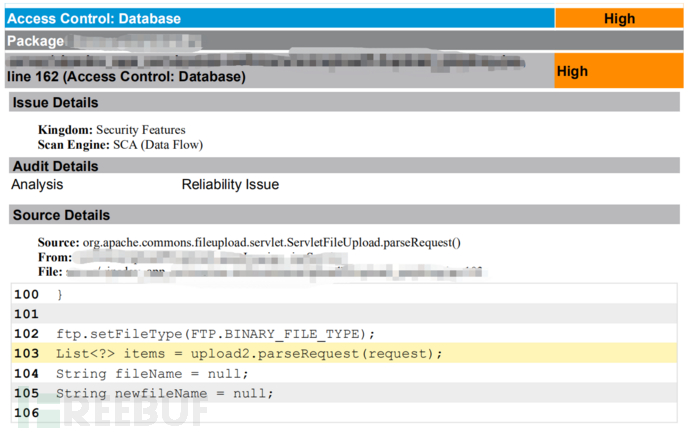Click line number 100 in code listing

tap(27, 295)
